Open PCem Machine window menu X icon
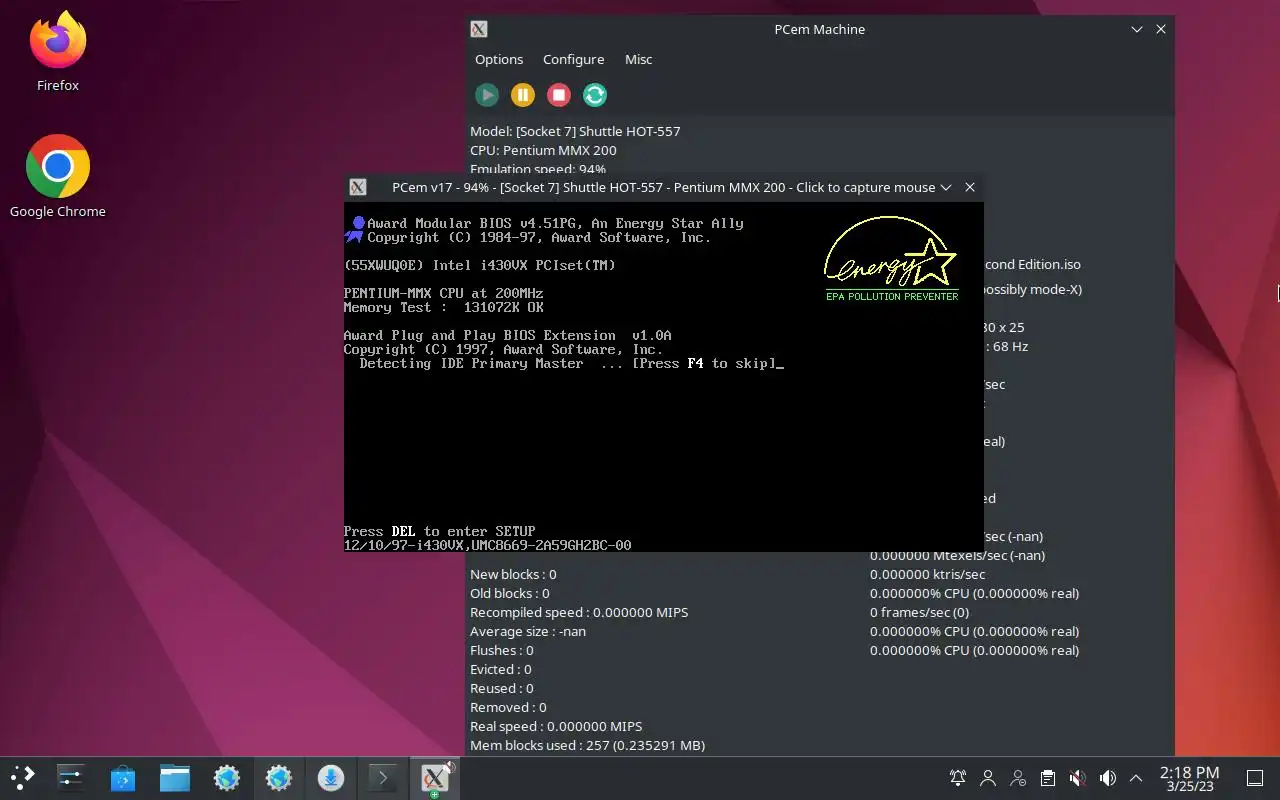This screenshot has height=800, width=1280. pos(479,30)
